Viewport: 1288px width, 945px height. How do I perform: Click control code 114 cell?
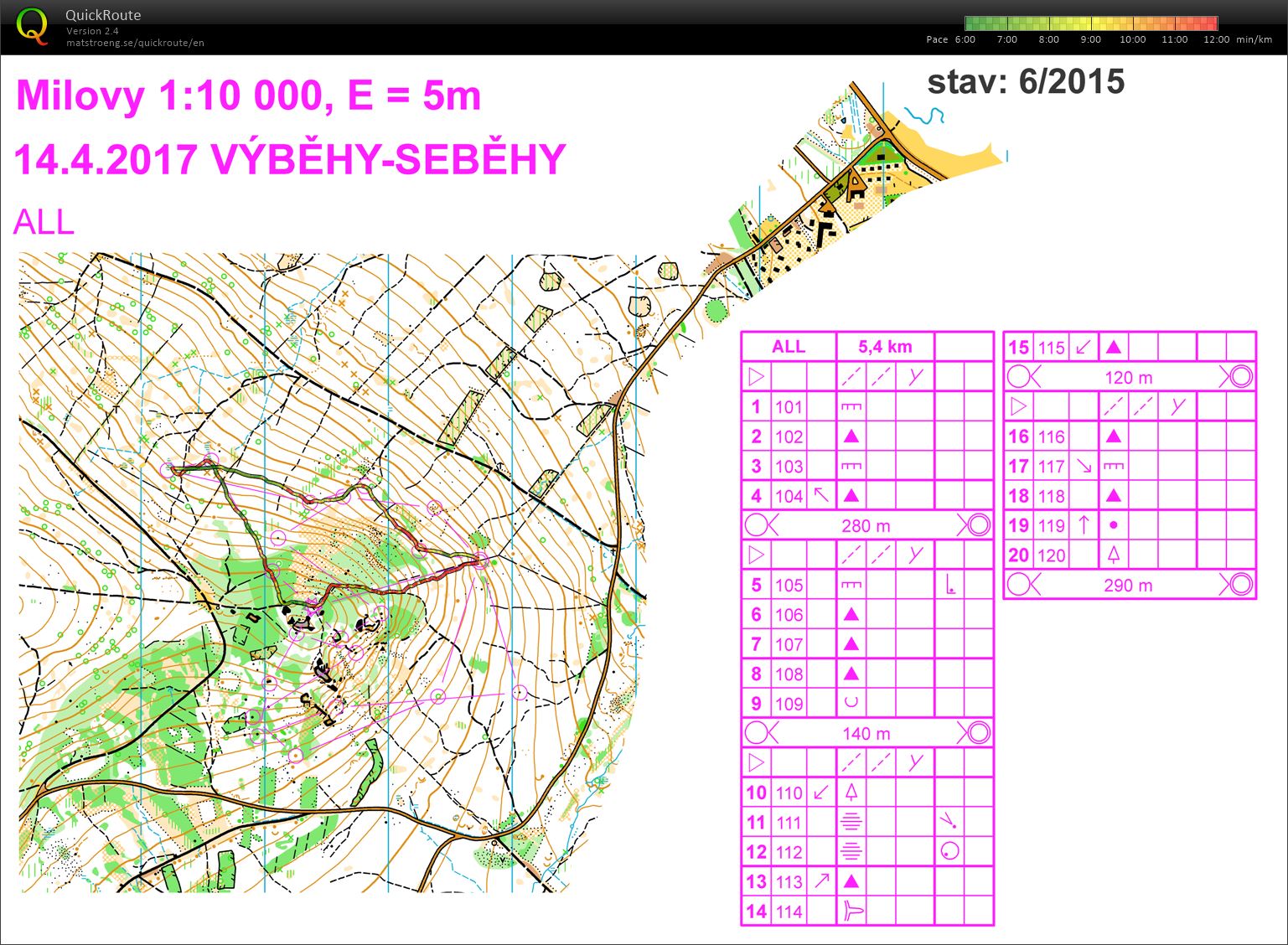pos(789,911)
